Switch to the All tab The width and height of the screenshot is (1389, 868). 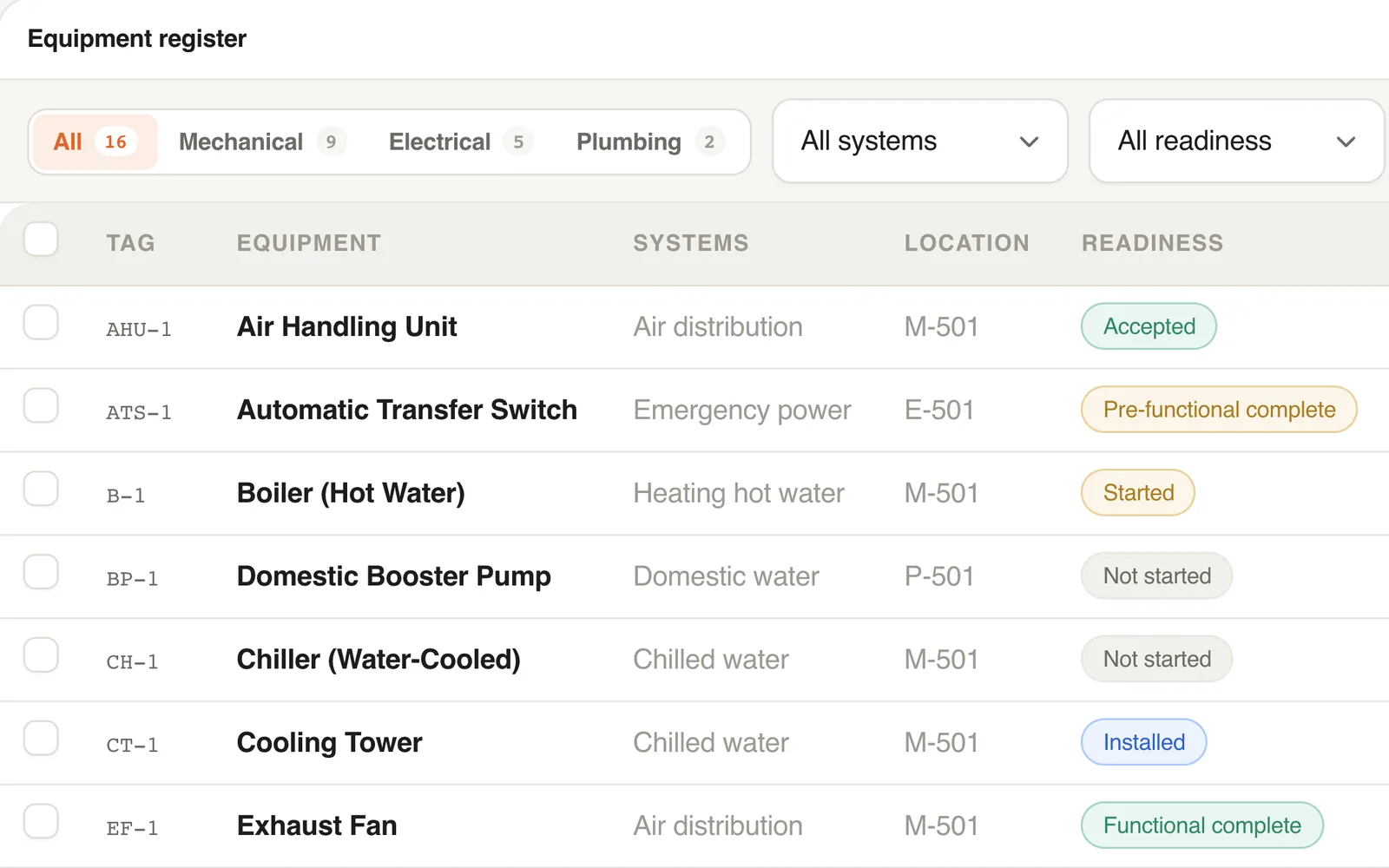[x=95, y=141]
